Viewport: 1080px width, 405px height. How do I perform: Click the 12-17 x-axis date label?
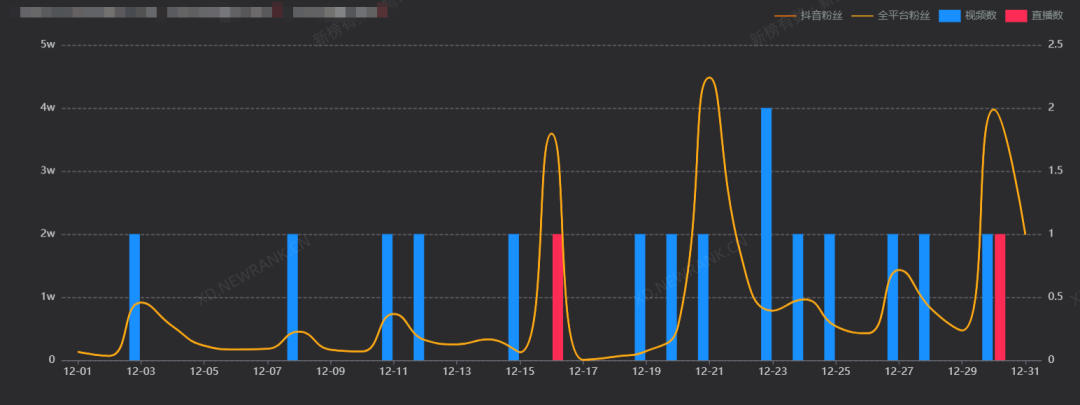[583, 372]
